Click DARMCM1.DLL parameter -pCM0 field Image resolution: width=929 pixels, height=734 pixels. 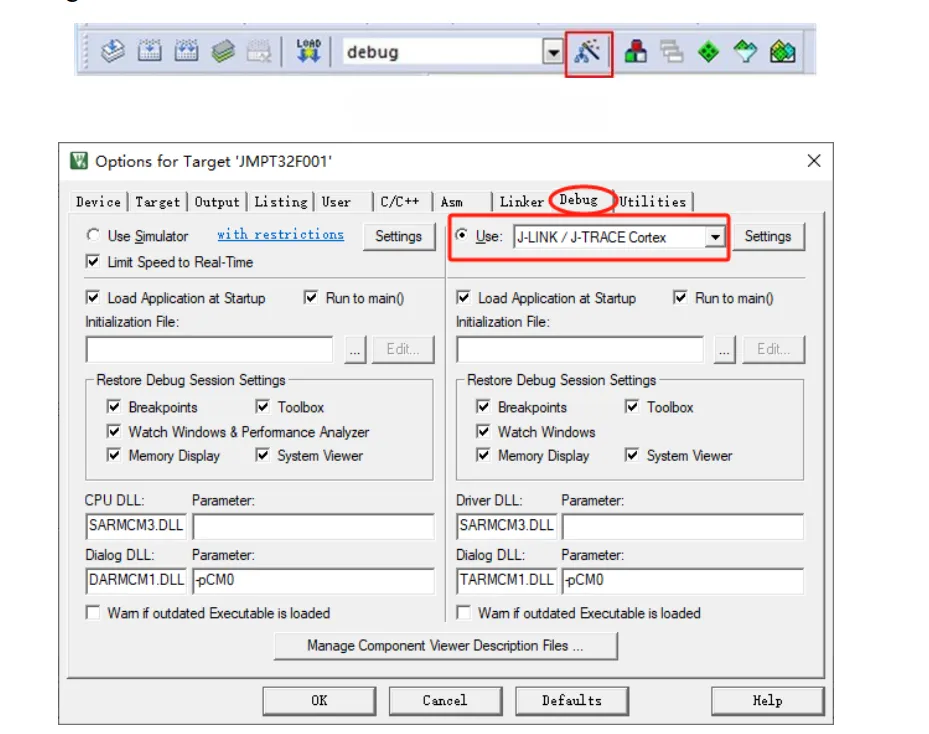coord(313,580)
